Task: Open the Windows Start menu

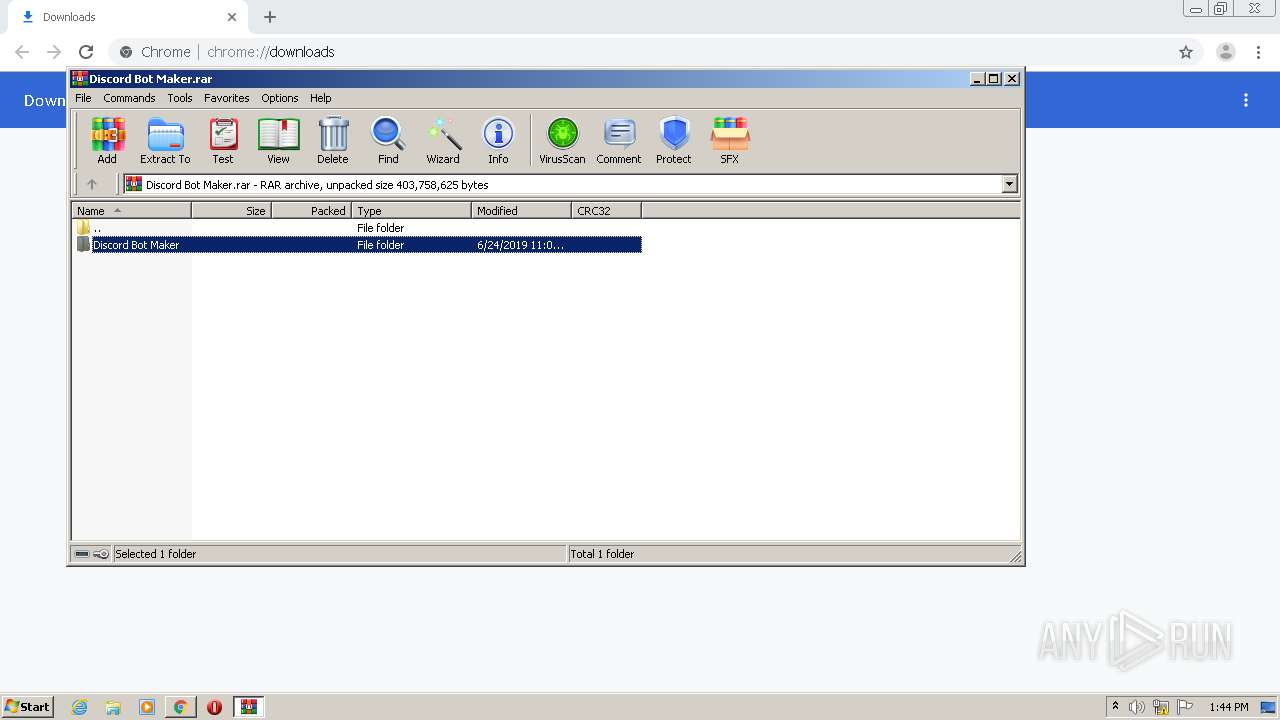Action: pos(28,707)
